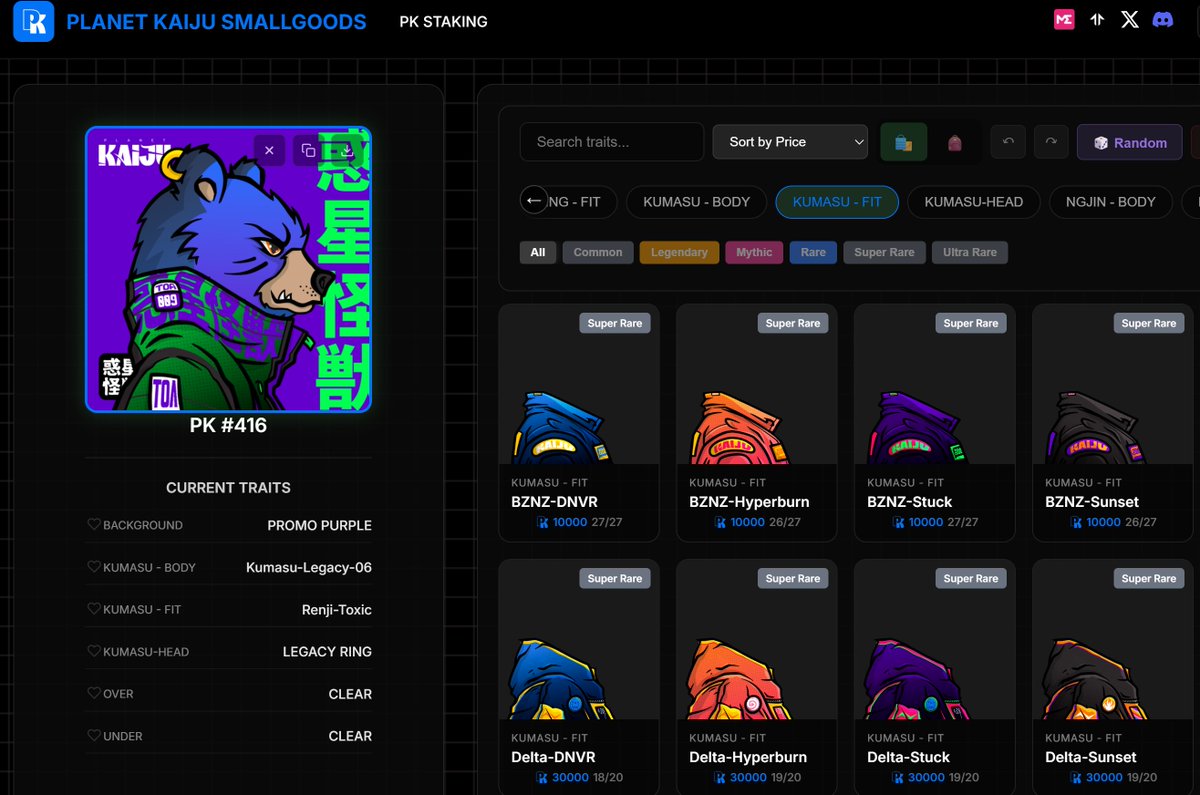Toggle heart next to KUMASU - BODY trait
This screenshot has height=795, width=1200.
tap(94, 567)
